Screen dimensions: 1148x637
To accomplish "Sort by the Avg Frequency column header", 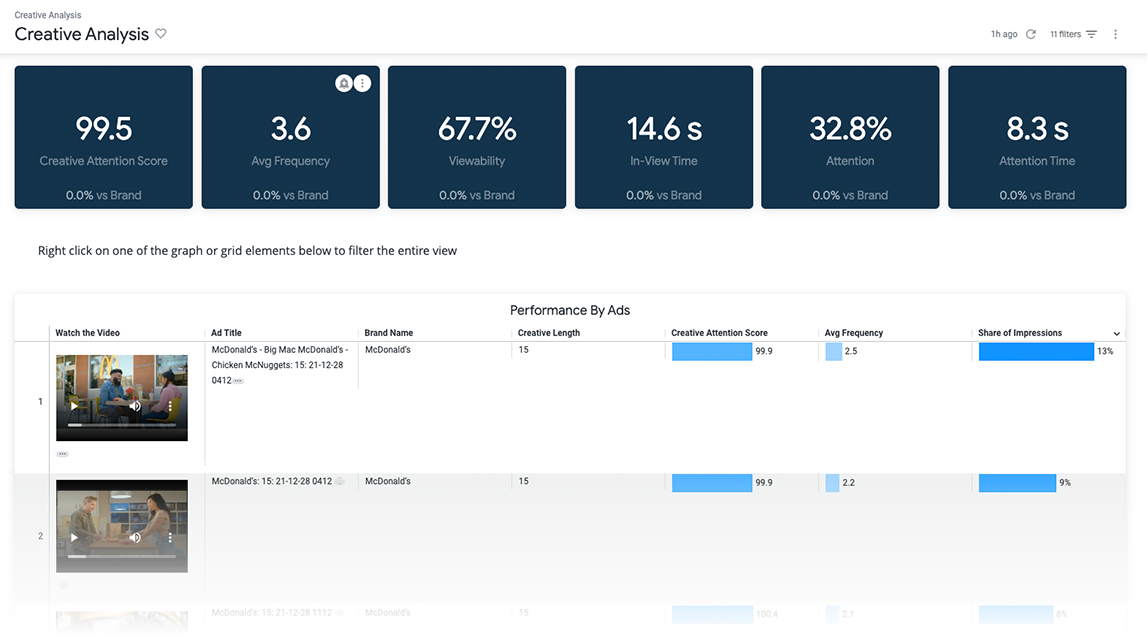I will [854, 332].
